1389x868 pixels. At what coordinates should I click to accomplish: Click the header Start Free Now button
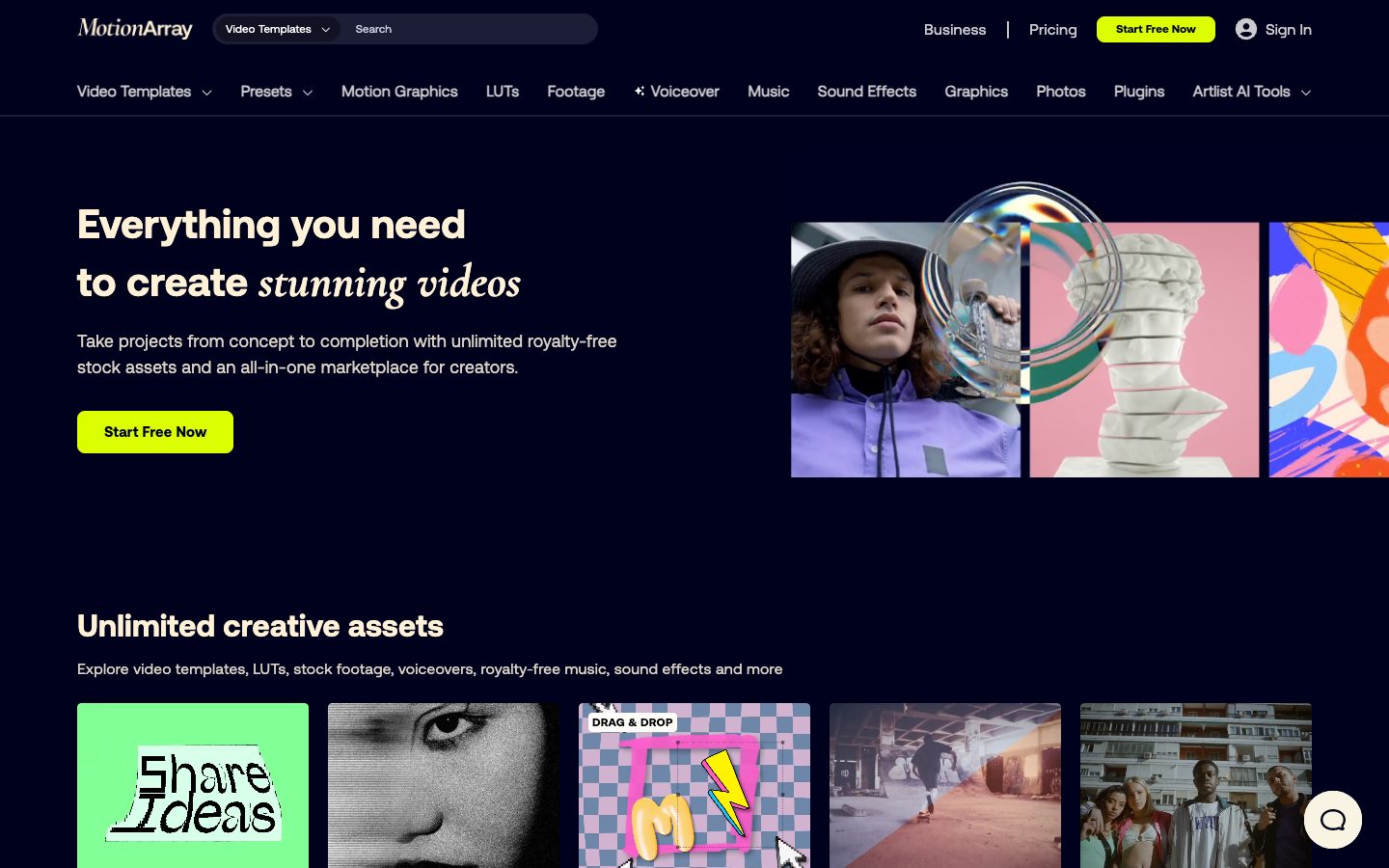click(1156, 29)
